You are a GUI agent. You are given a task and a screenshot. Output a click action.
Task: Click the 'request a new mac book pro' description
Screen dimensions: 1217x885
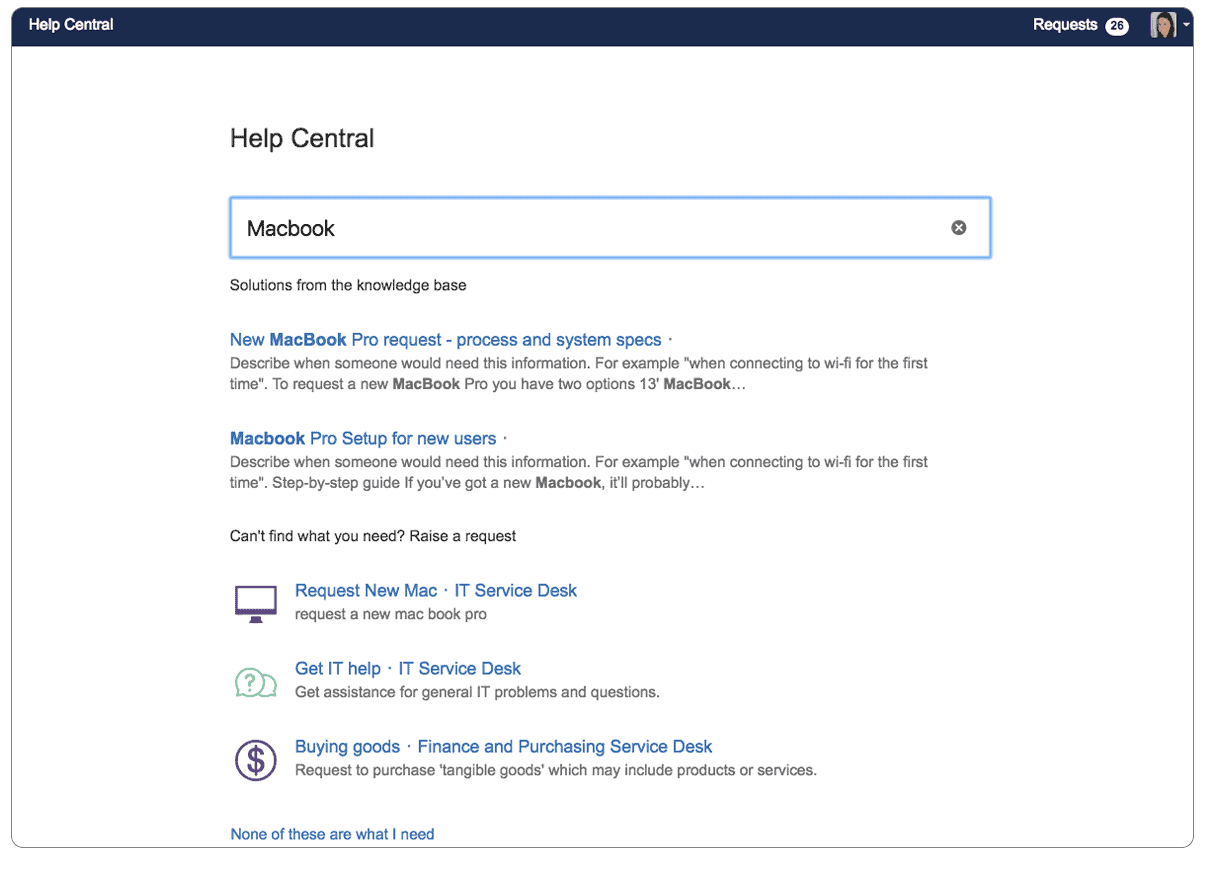click(391, 614)
